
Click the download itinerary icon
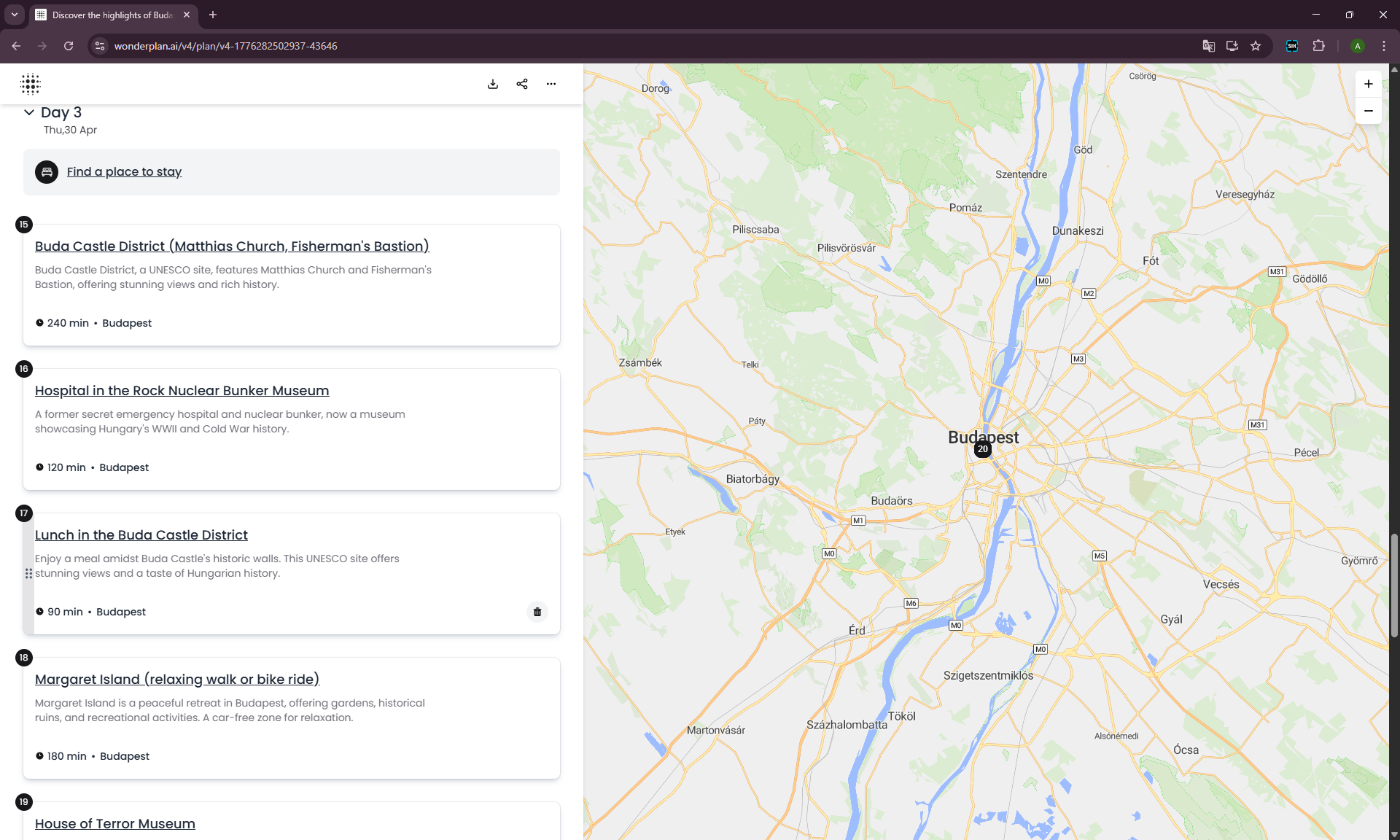pos(493,84)
